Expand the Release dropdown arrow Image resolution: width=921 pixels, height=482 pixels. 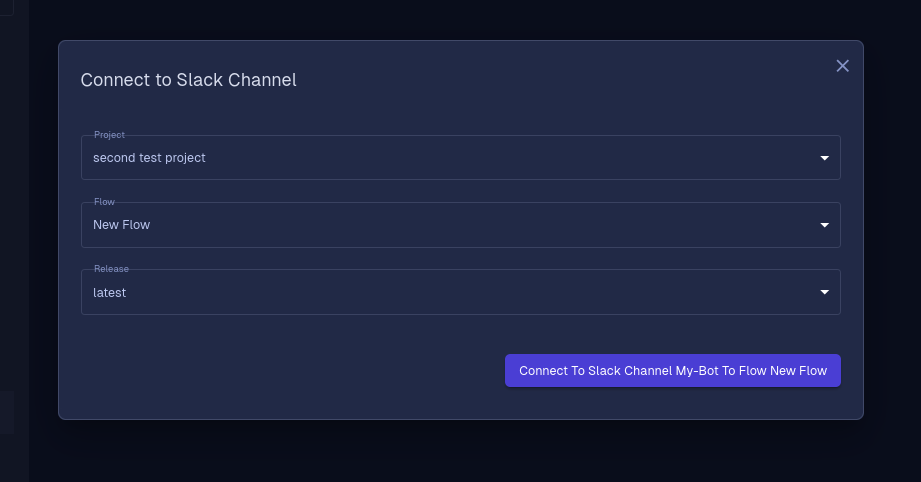tap(824, 292)
